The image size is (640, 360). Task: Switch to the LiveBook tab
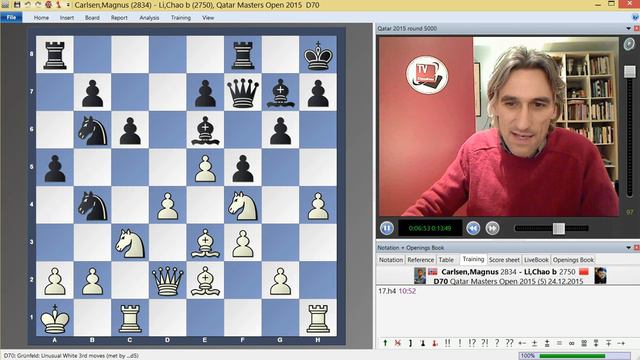click(536, 260)
